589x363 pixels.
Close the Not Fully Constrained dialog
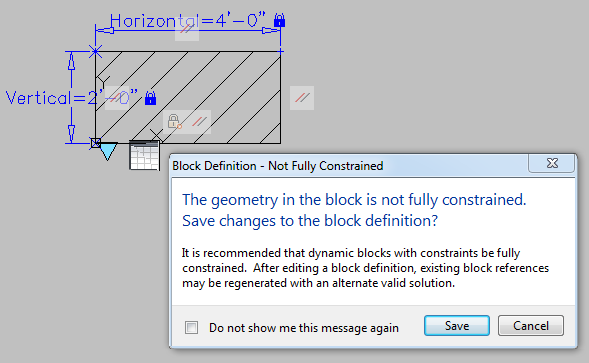point(552,163)
